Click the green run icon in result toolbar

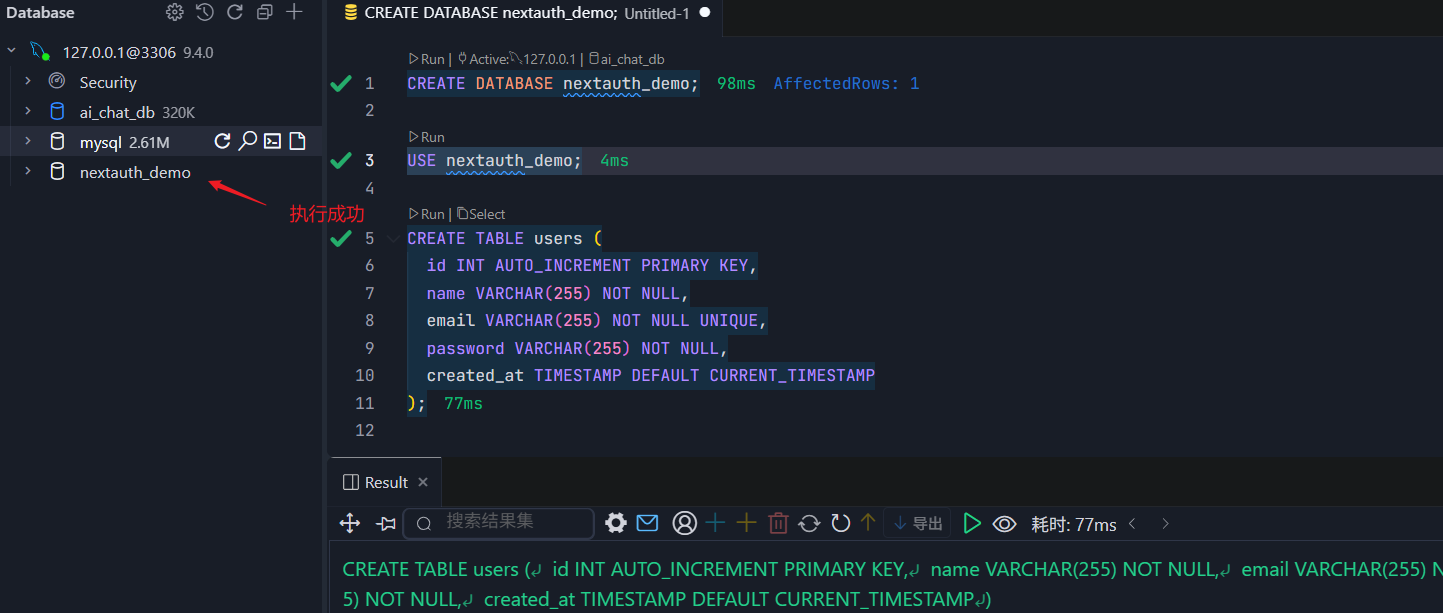click(971, 523)
